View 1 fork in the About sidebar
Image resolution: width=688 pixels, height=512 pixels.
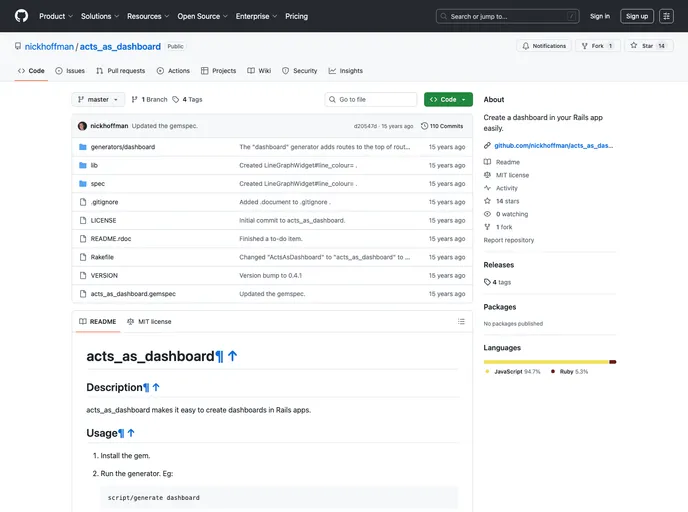point(504,227)
